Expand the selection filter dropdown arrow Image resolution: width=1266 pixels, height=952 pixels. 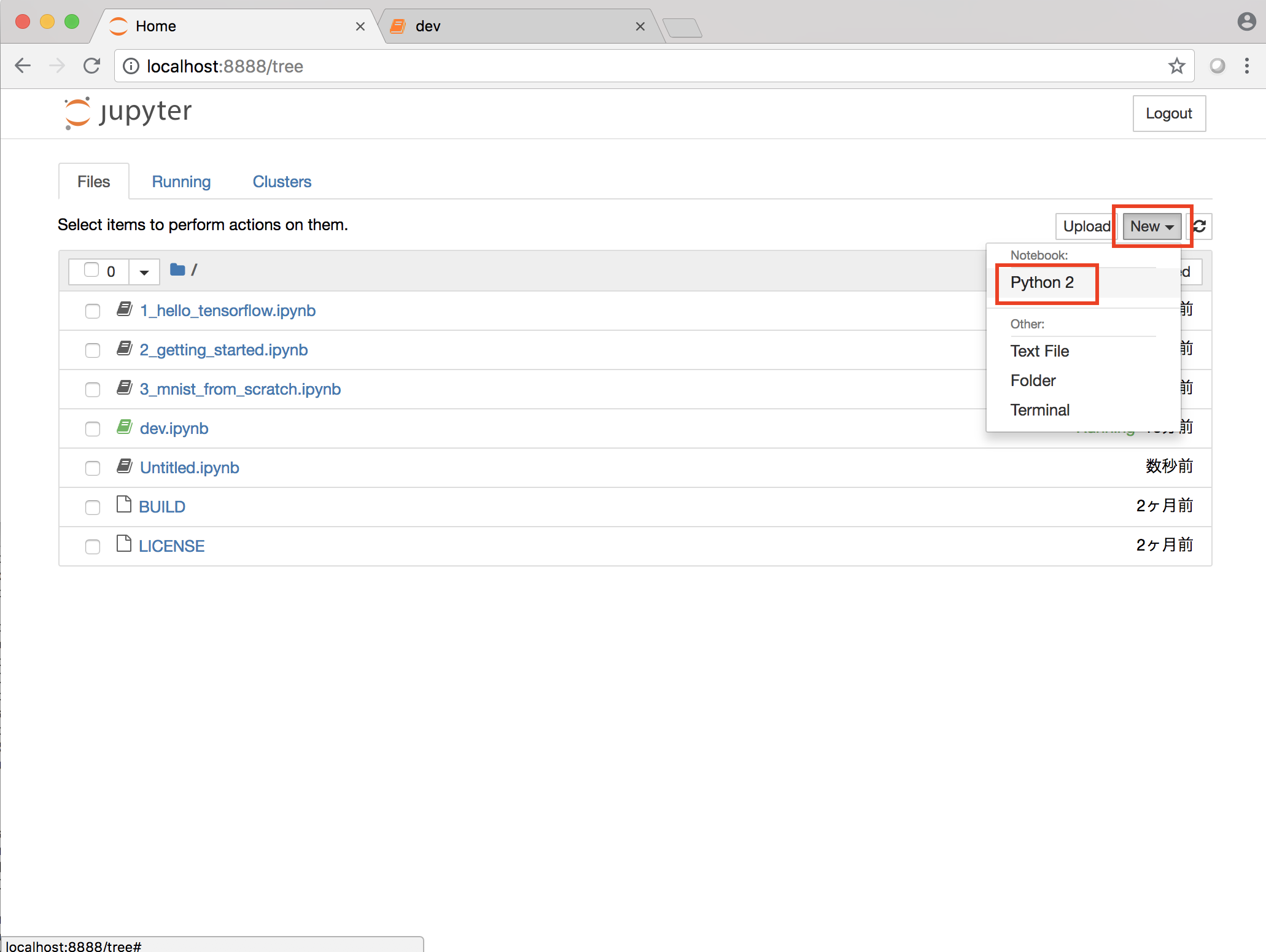[144, 272]
